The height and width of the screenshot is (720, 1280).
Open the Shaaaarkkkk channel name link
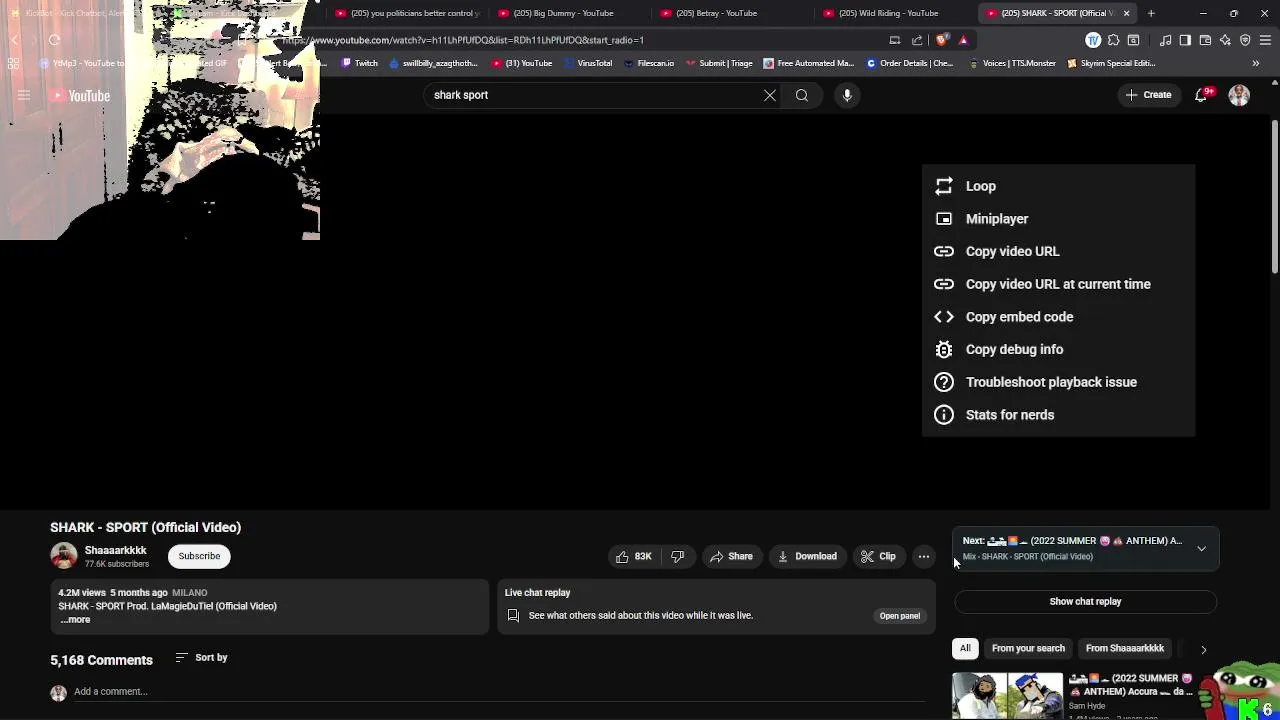tap(116, 550)
